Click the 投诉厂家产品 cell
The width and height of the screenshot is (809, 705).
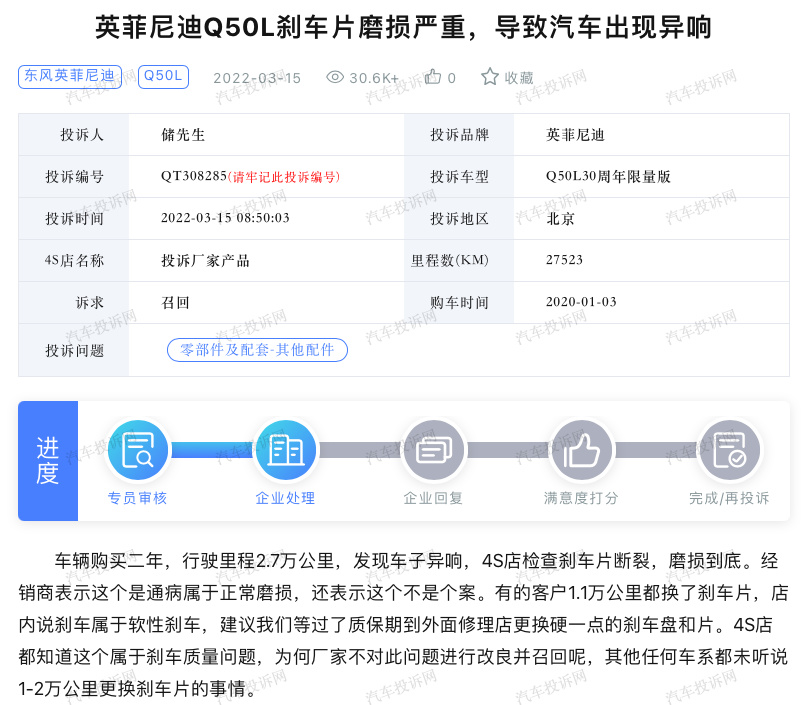(x=205, y=261)
